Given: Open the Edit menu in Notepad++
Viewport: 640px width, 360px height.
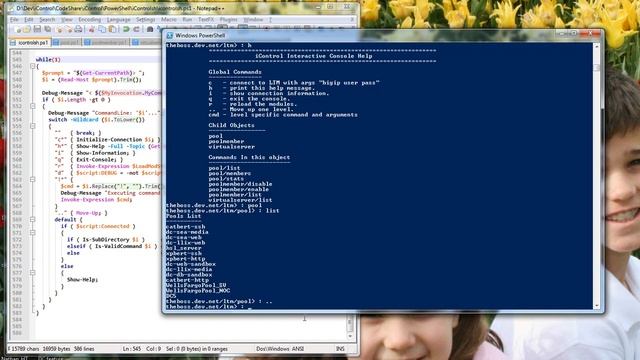Looking at the screenshot, I should 29,19.
